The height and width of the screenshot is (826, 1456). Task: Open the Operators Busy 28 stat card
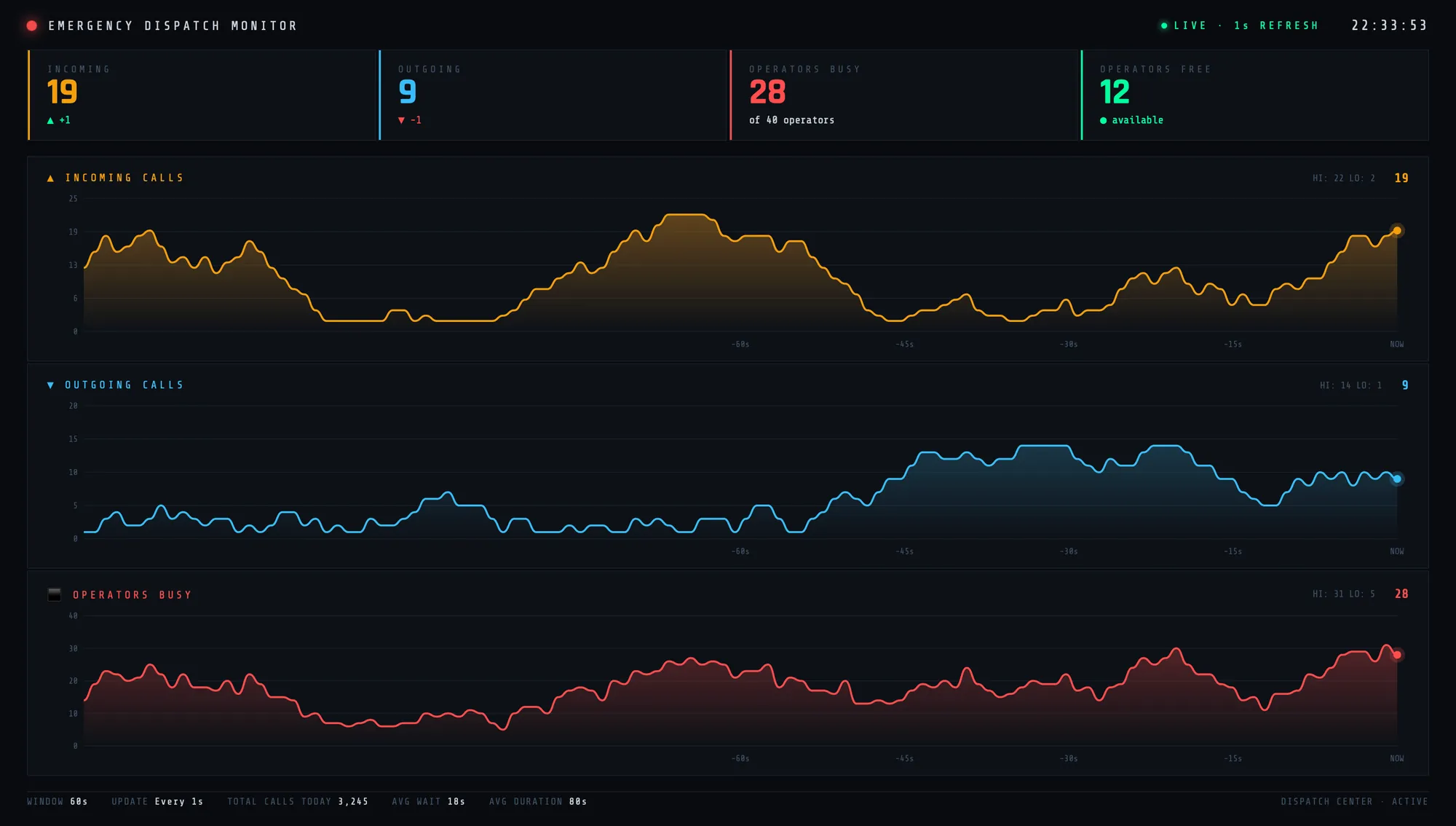(904, 95)
